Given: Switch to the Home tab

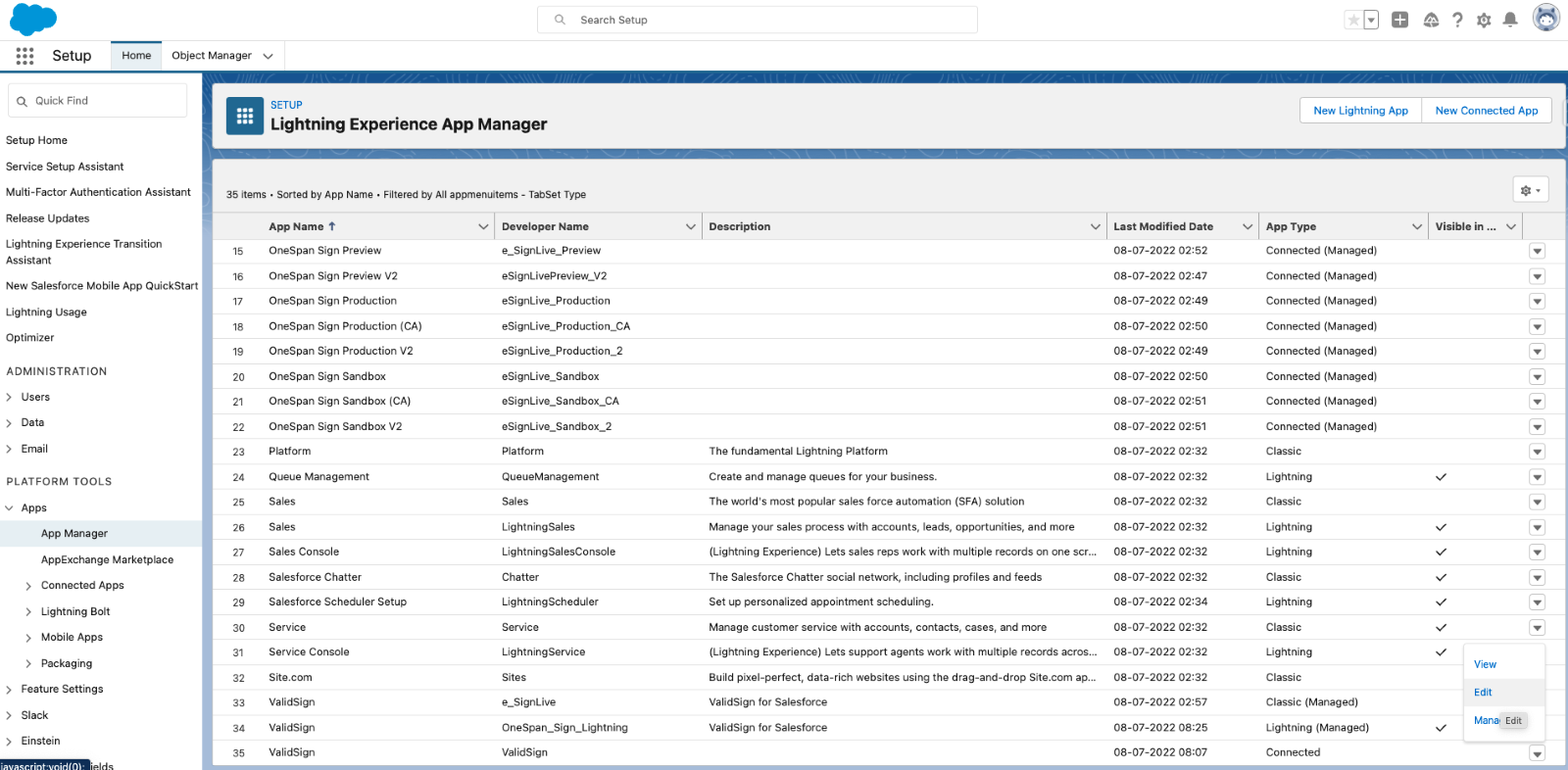Looking at the screenshot, I should pos(136,56).
